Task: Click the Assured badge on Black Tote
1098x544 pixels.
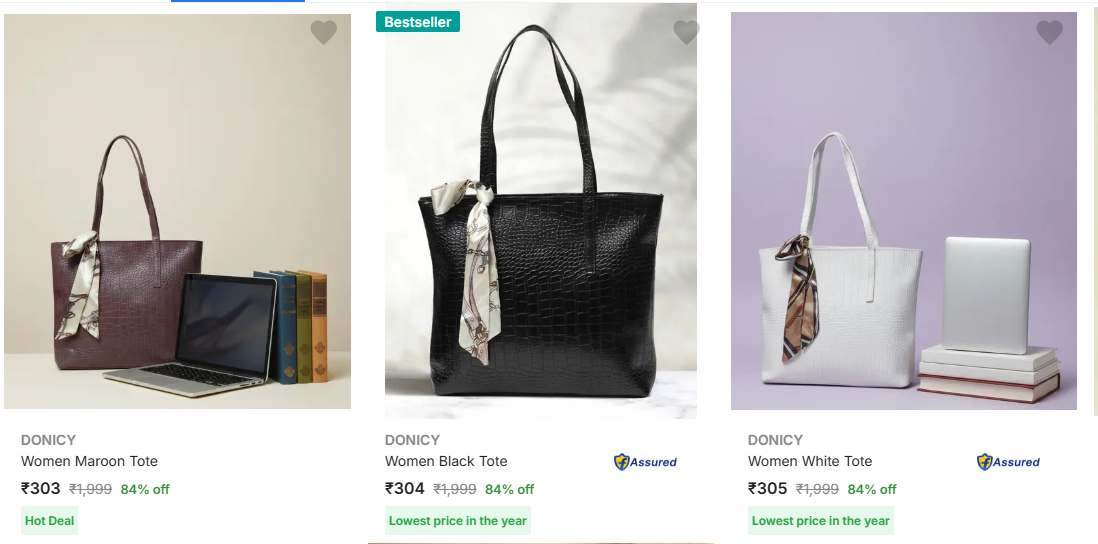Action: tap(645, 462)
